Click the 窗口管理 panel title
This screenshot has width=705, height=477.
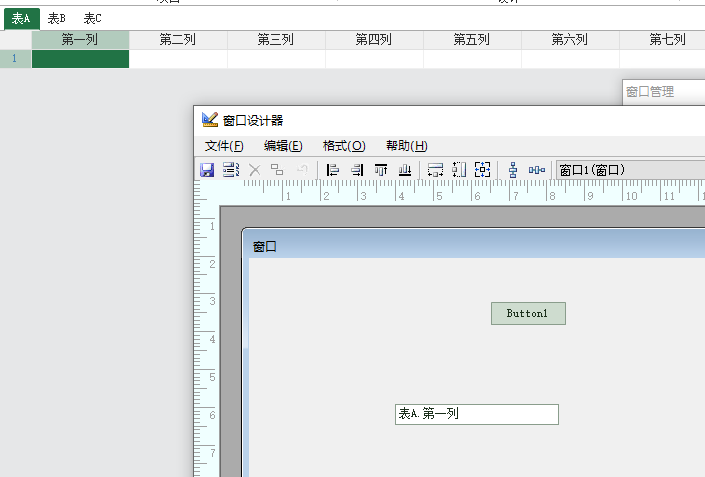click(x=650, y=92)
